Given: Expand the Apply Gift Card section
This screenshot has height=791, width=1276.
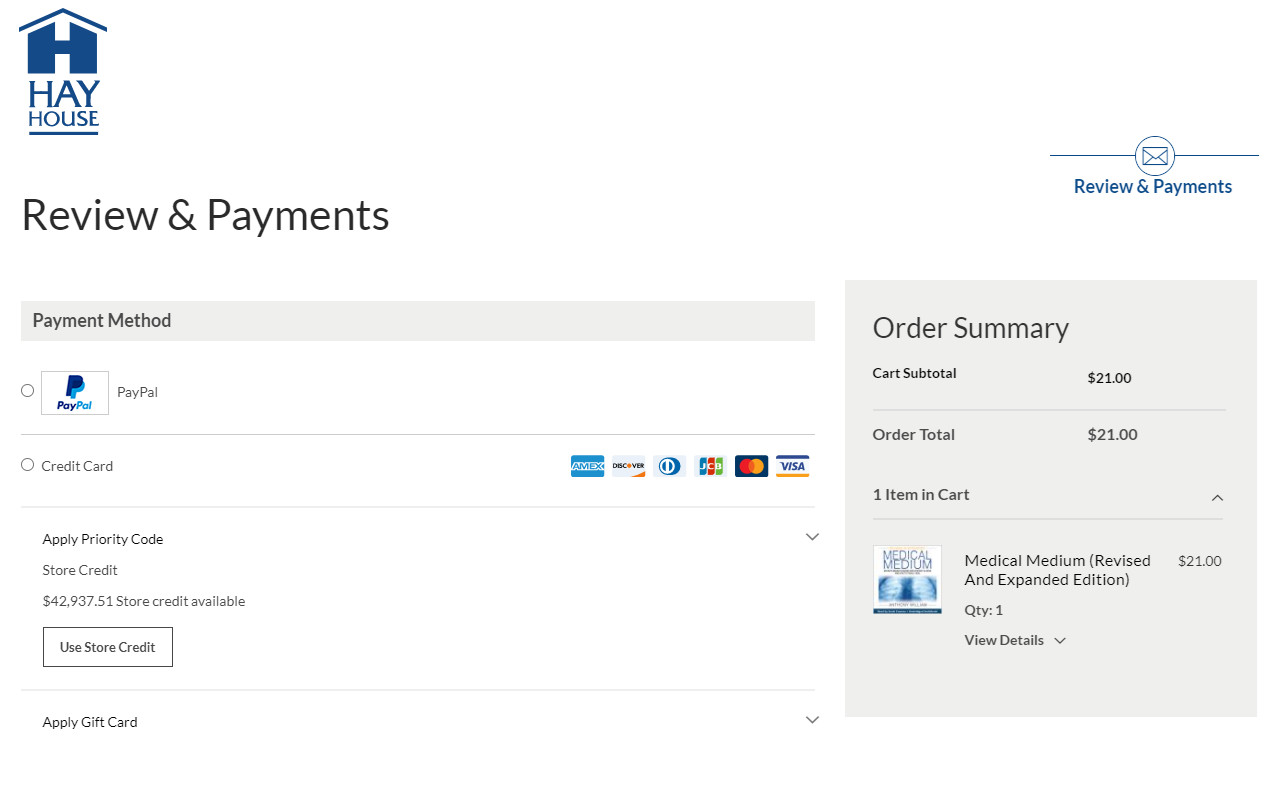Looking at the screenshot, I should [x=812, y=720].
